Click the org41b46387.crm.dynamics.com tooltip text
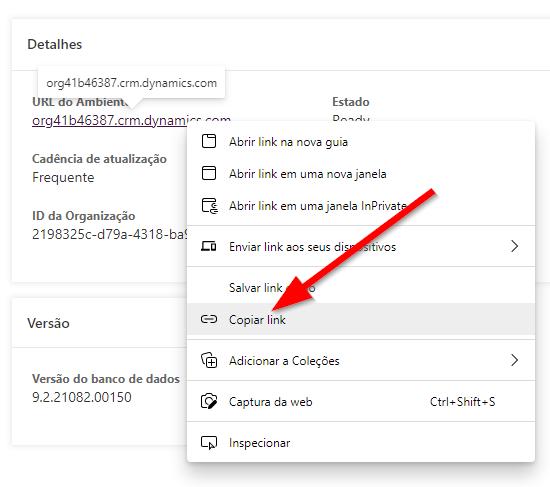The image size is (550, 487). pyautogui.click(x=132, y=83)
